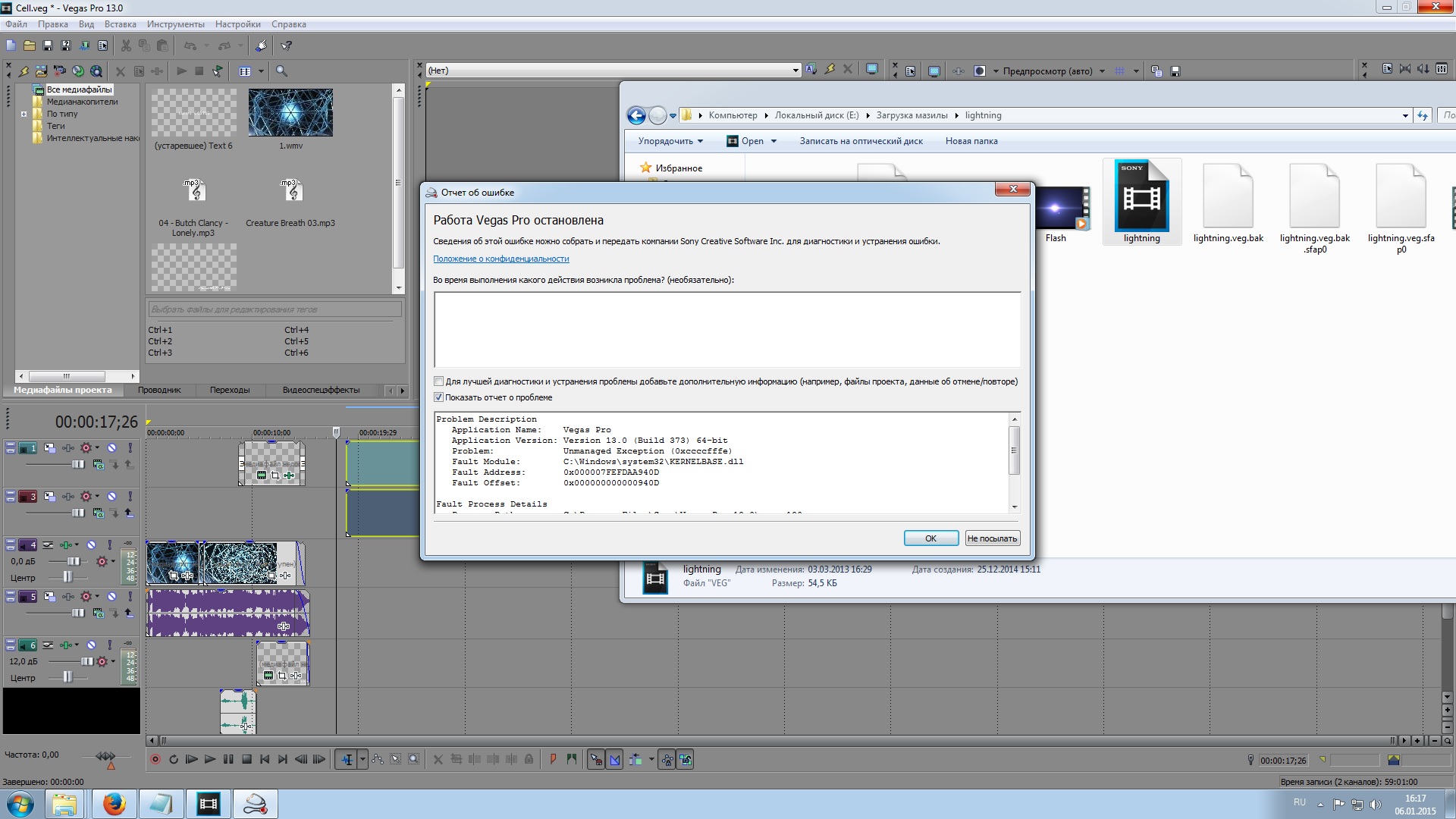
Task: Click track 6 pan slider handle
Action: point(67,676)
